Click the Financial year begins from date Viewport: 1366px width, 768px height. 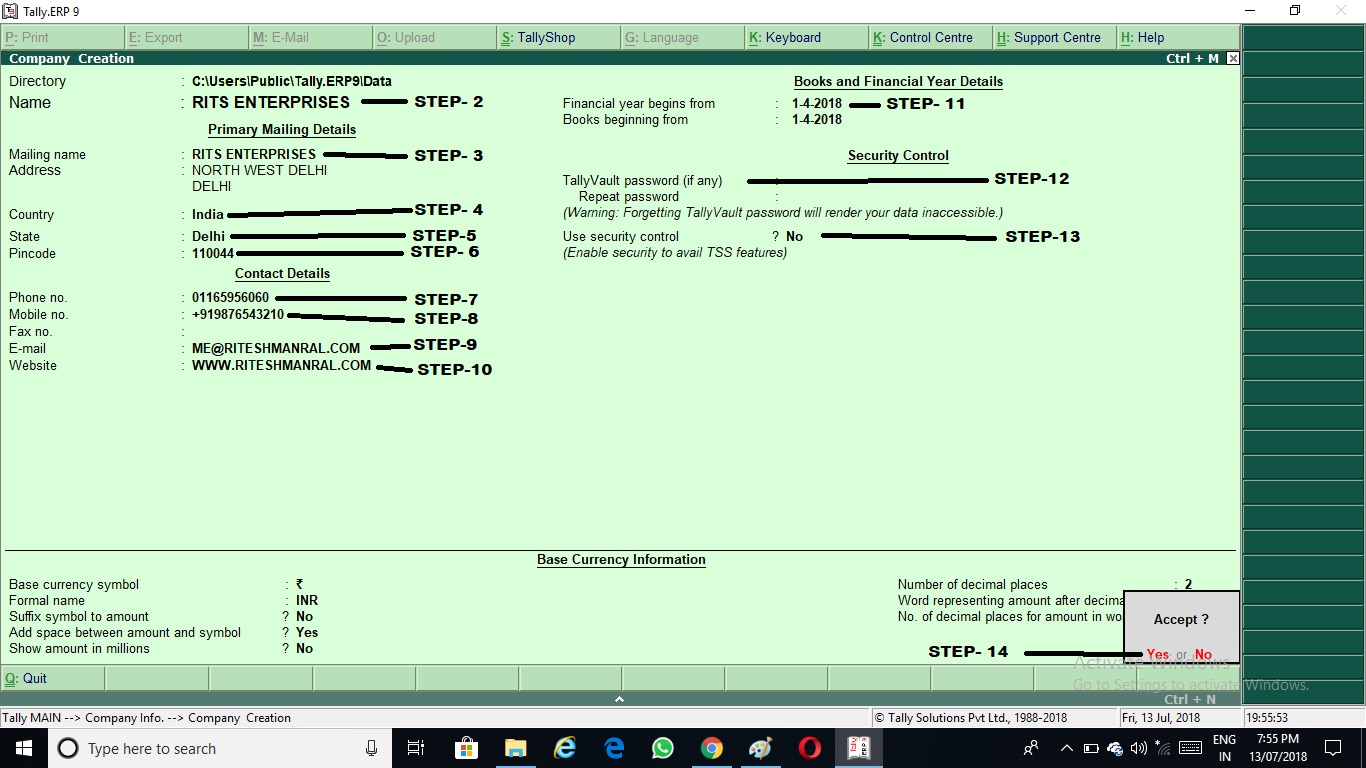[816, 104]
